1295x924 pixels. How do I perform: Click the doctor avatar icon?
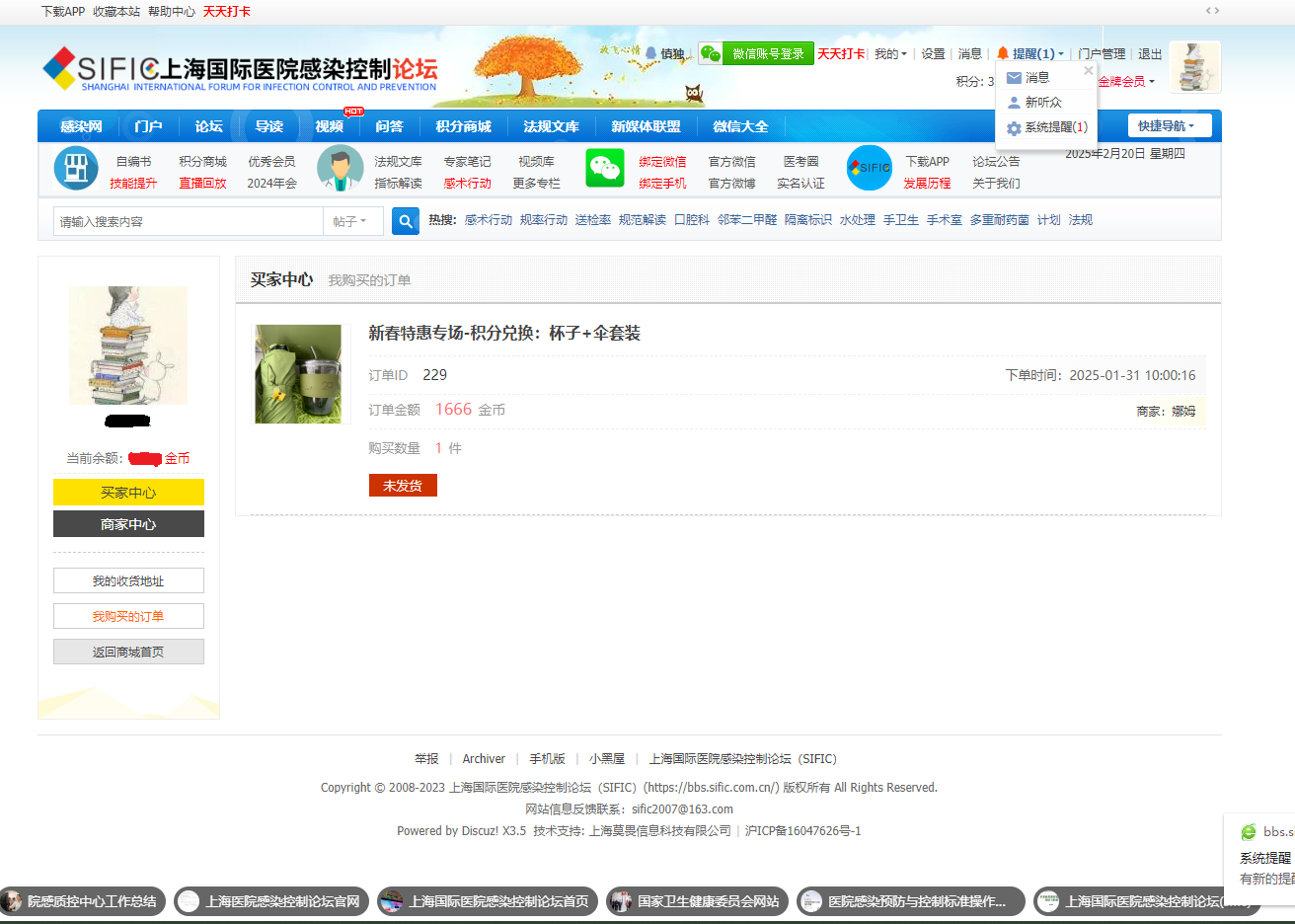tap(341, 169)
